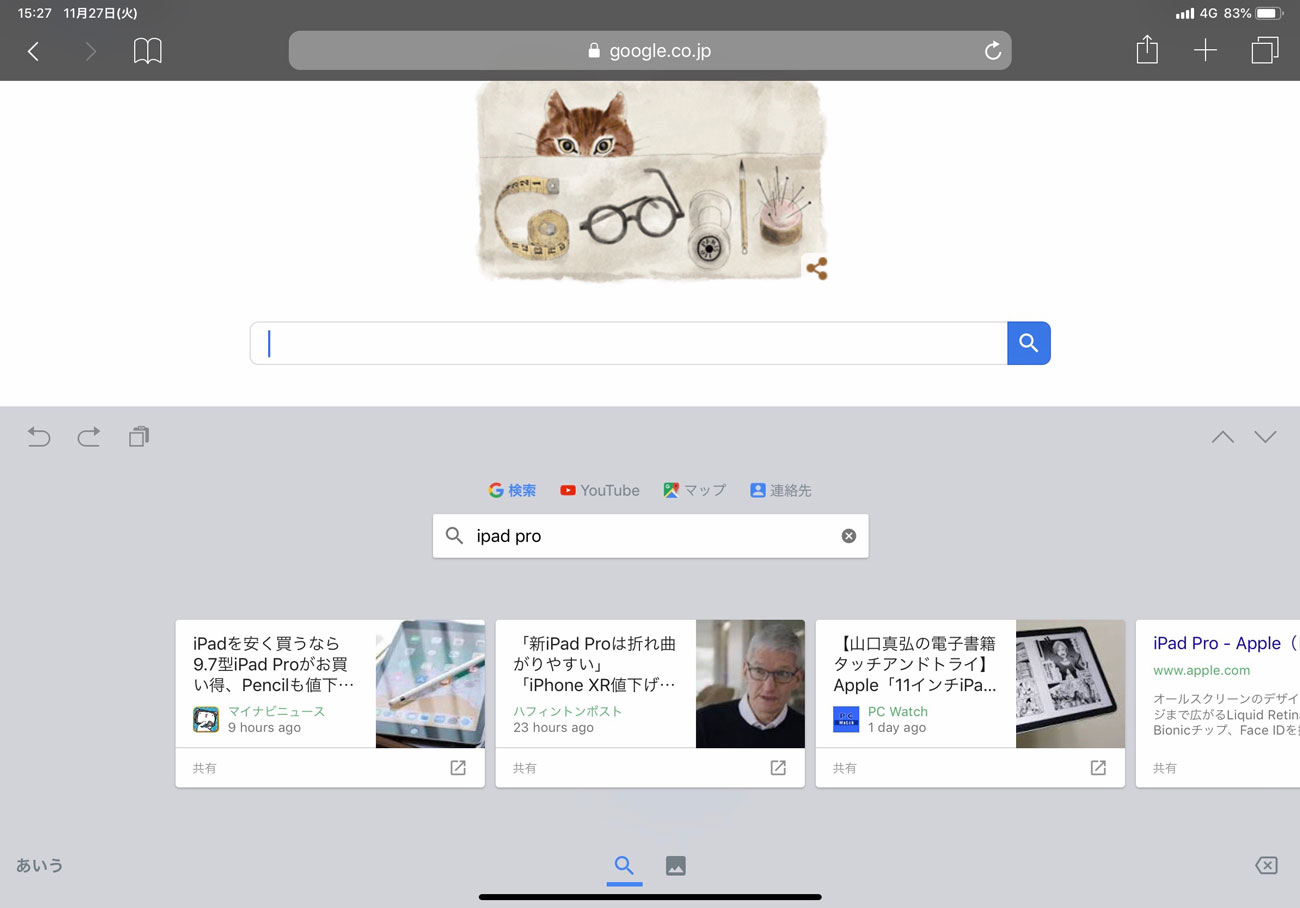Switch to the マップ tab
This screenshot has height=908, width=1300.
pos(694,490)
